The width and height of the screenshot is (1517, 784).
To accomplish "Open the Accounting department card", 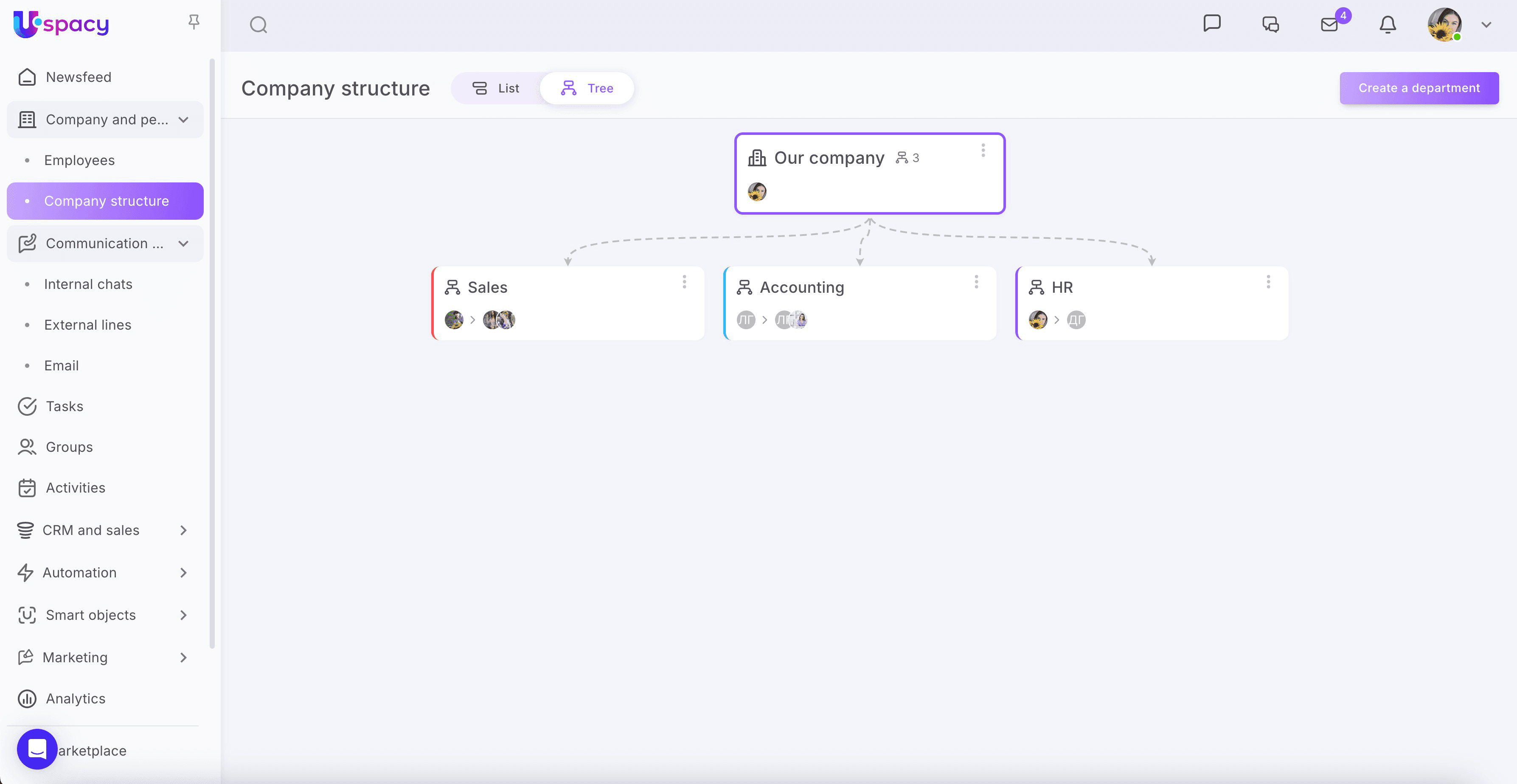I will pos(801,287).
